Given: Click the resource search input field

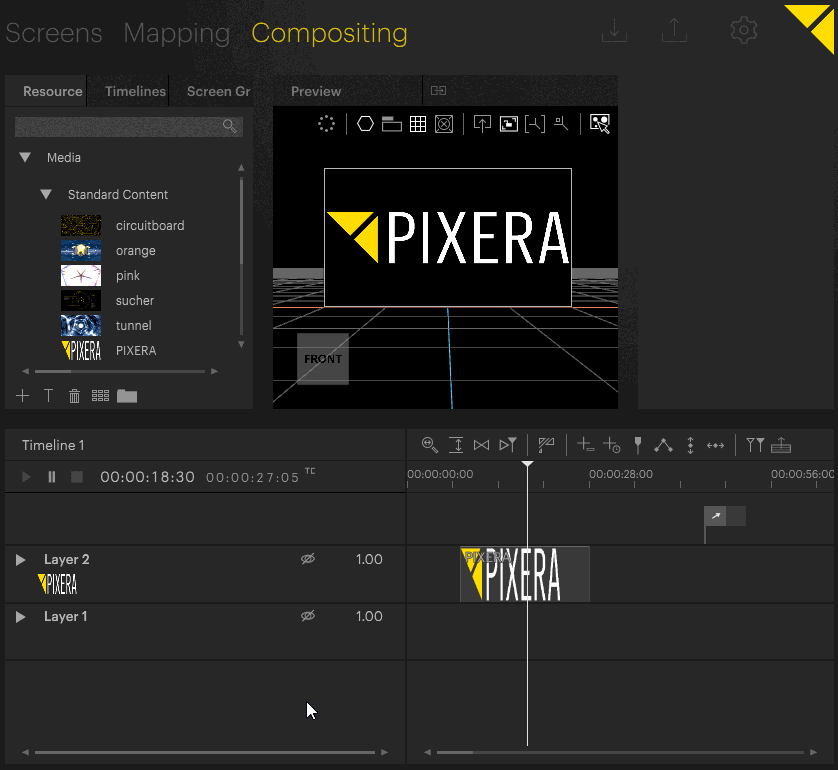Looking at the screenshot, I should (129, 127).
